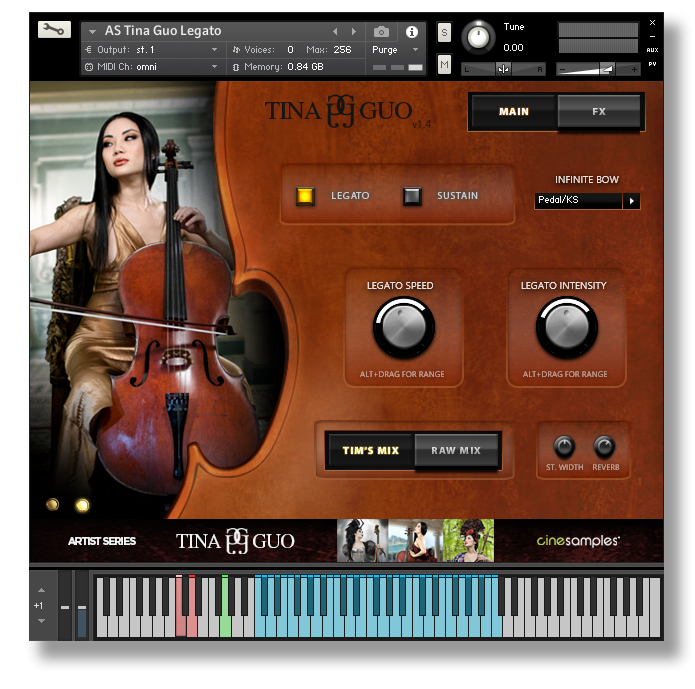Select the middle Tina Guo thumbnail

(415, 540)
